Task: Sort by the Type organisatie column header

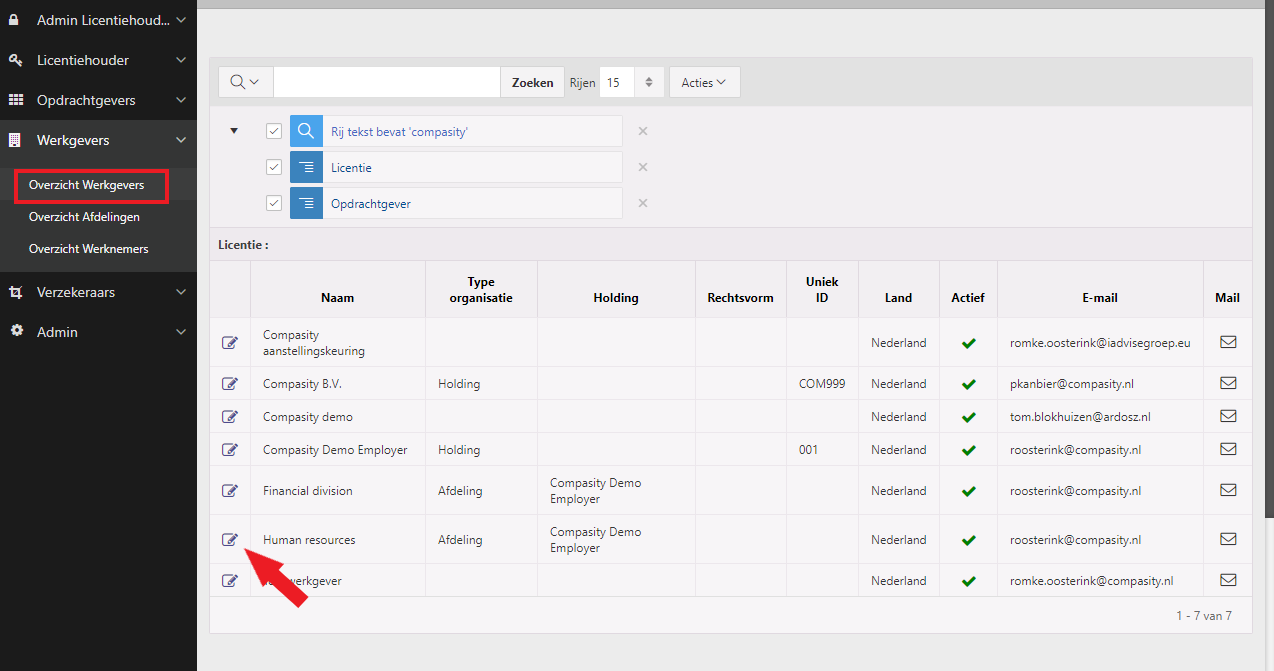Action: 481,290
